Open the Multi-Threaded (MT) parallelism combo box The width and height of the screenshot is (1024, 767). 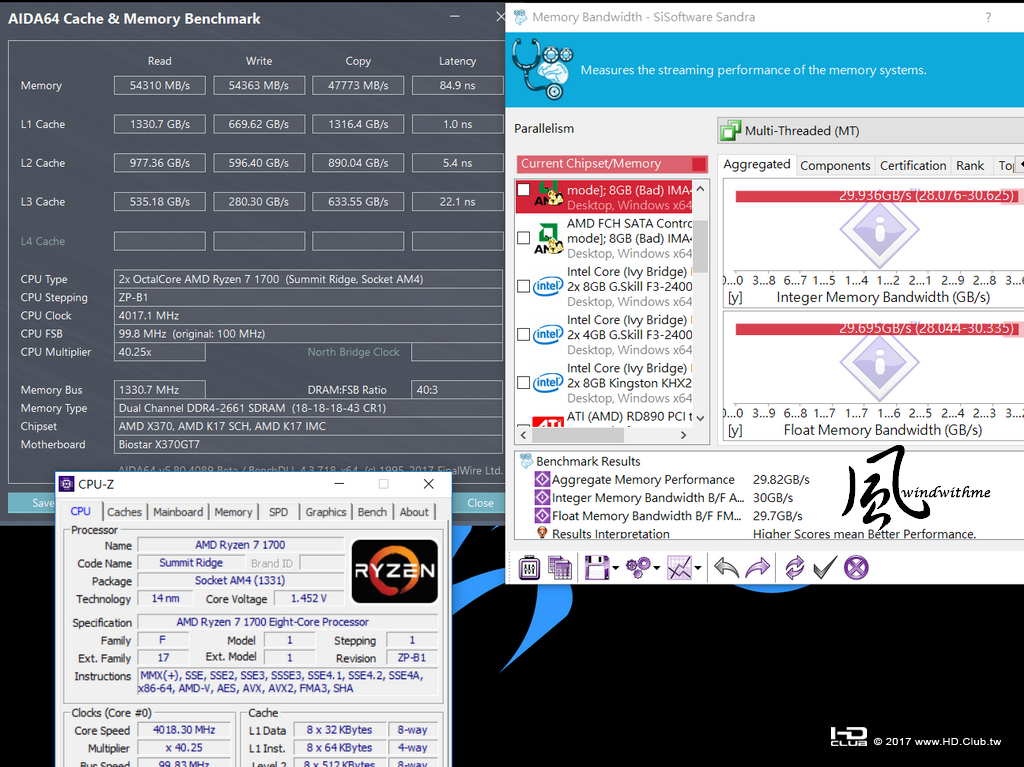tap(871, 131)
